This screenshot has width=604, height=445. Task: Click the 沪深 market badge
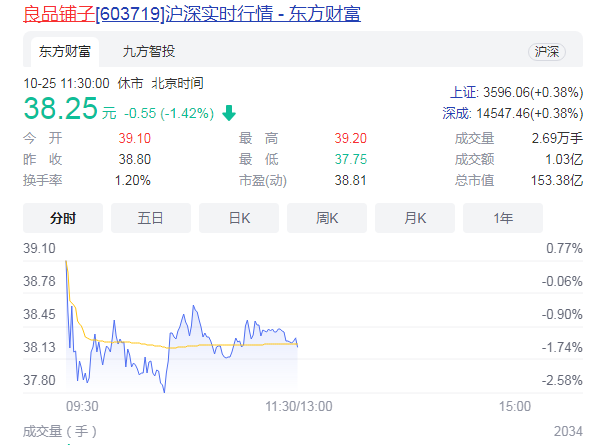tap(547, 52)
